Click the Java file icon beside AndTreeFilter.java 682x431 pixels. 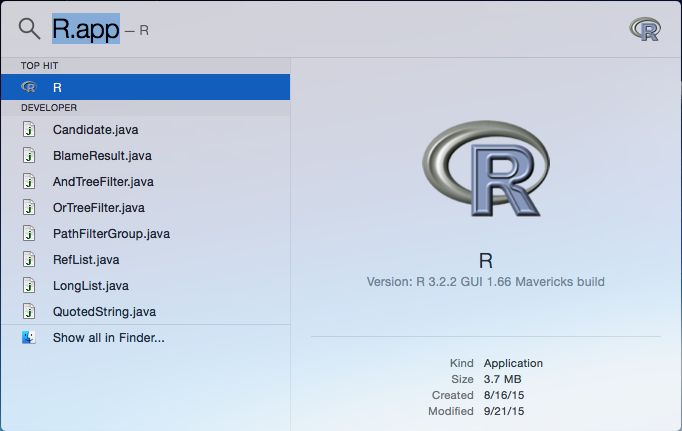(x=29, y=181)
